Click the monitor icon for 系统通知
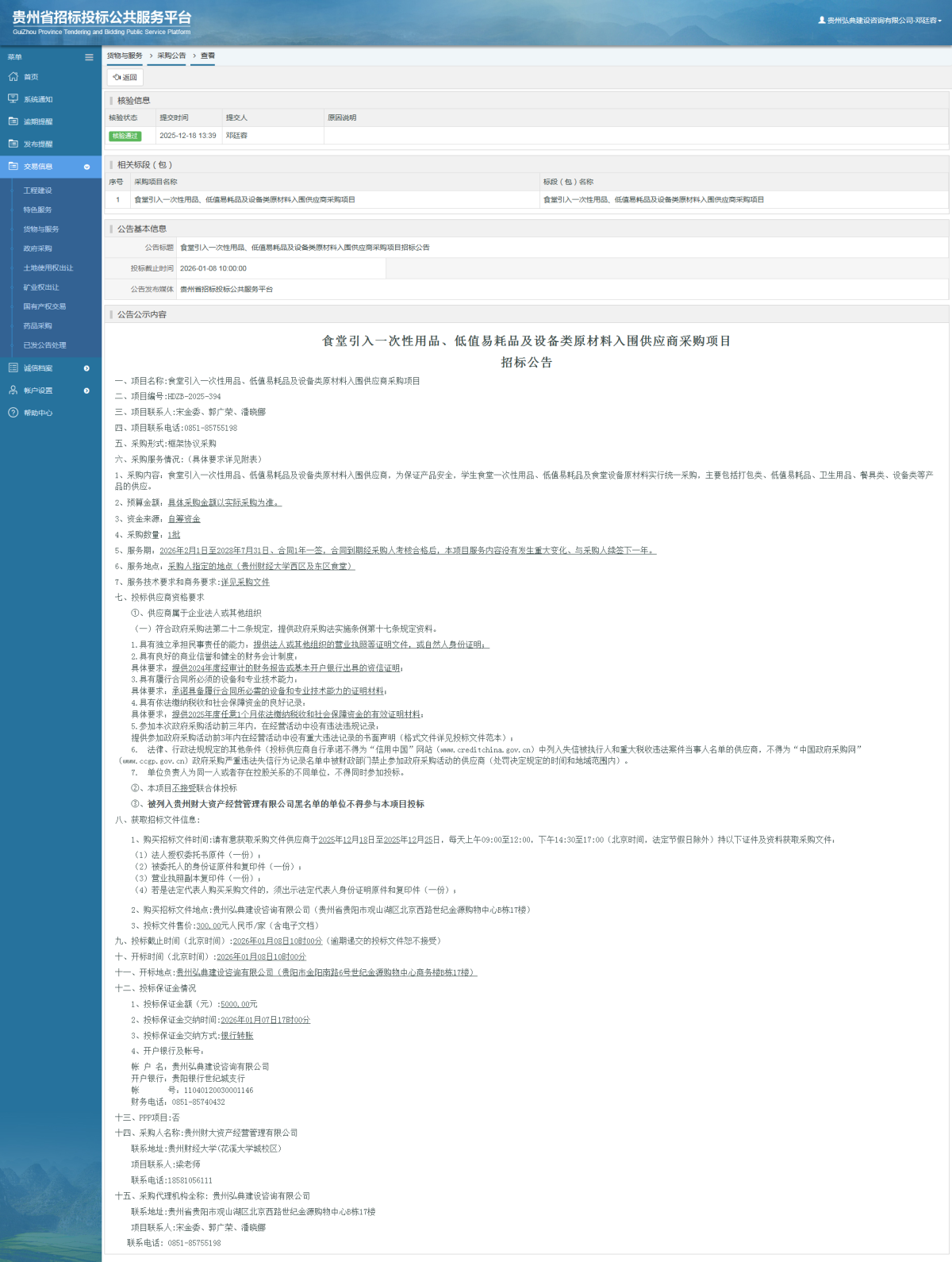Viewport: 952px width, 1262px height. pyautogui.click(x=13, y=99)
